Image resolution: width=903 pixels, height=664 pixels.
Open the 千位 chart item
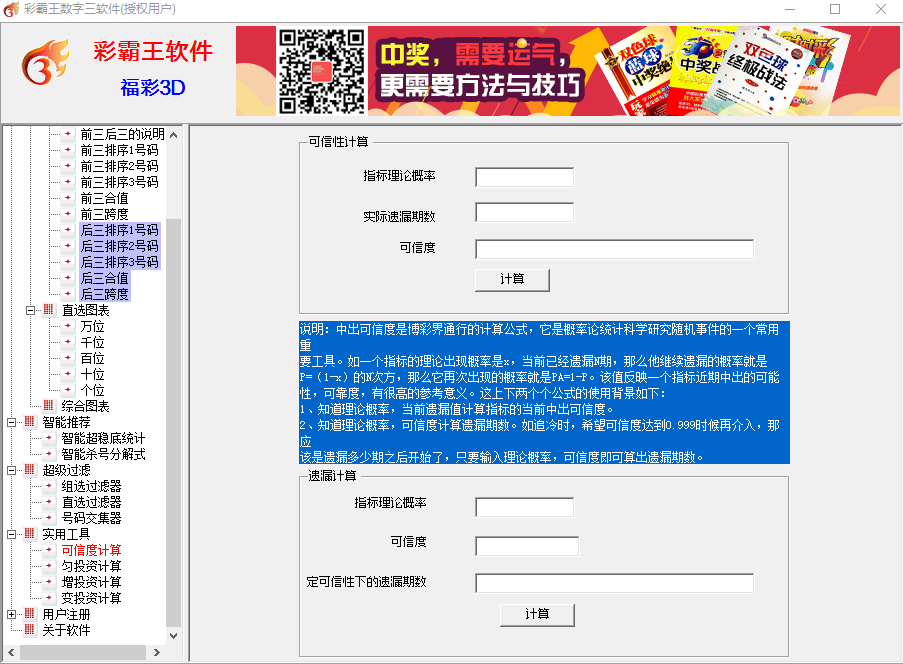[x=92, y=342]
